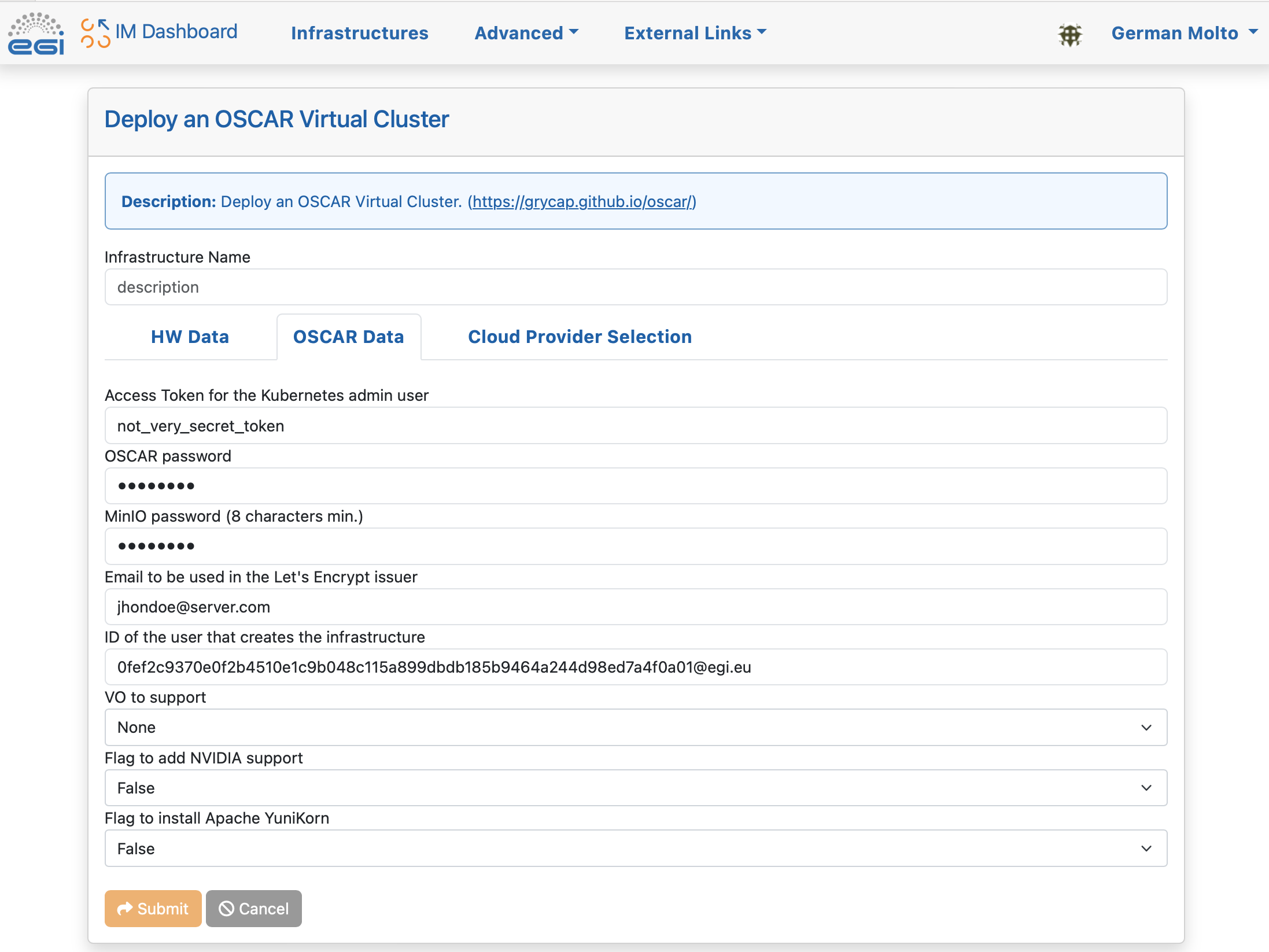
Task: Open the grycap.github.io/oscar link
Action: pyautogui.click(x=582, y=201)
